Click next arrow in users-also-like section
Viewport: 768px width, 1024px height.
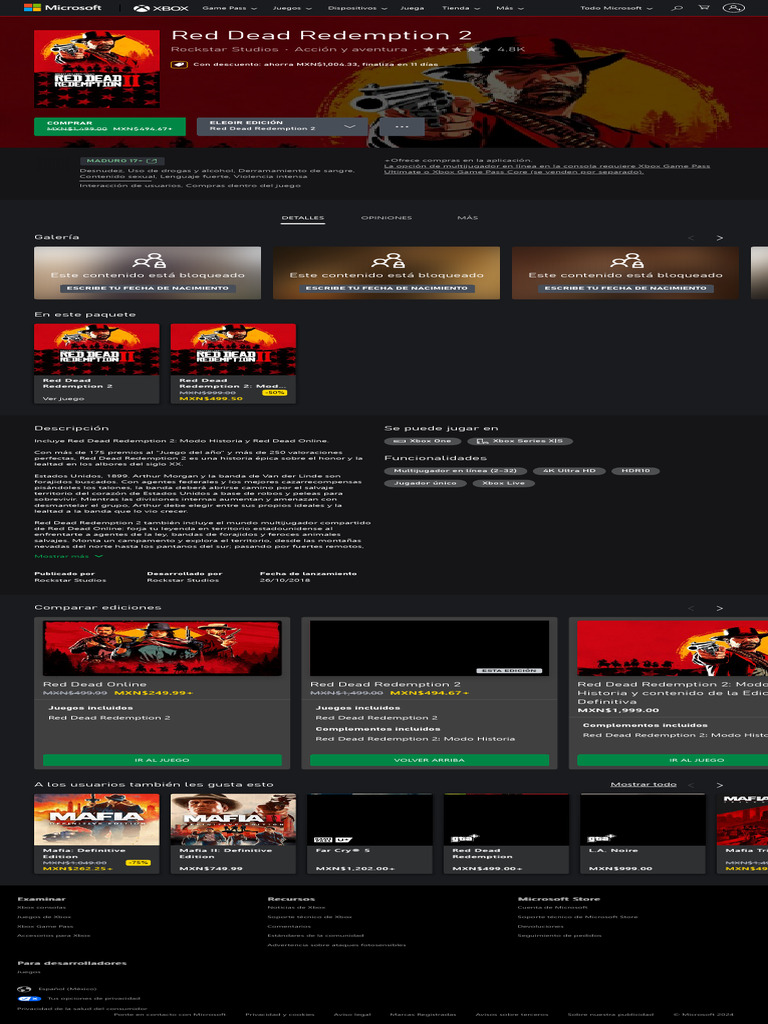point(720,786)
